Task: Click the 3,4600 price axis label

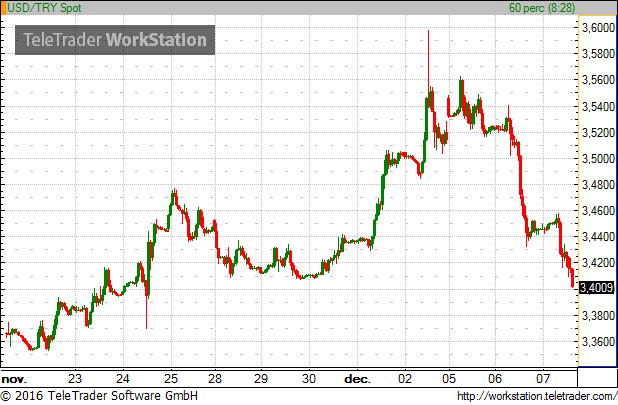Action: pos(598,211)
